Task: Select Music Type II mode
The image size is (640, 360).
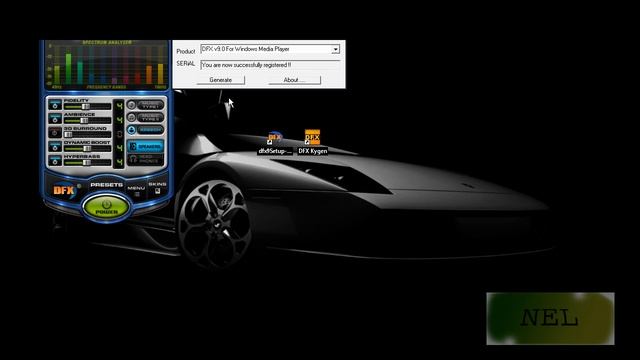Action: [x=145, y=118]
